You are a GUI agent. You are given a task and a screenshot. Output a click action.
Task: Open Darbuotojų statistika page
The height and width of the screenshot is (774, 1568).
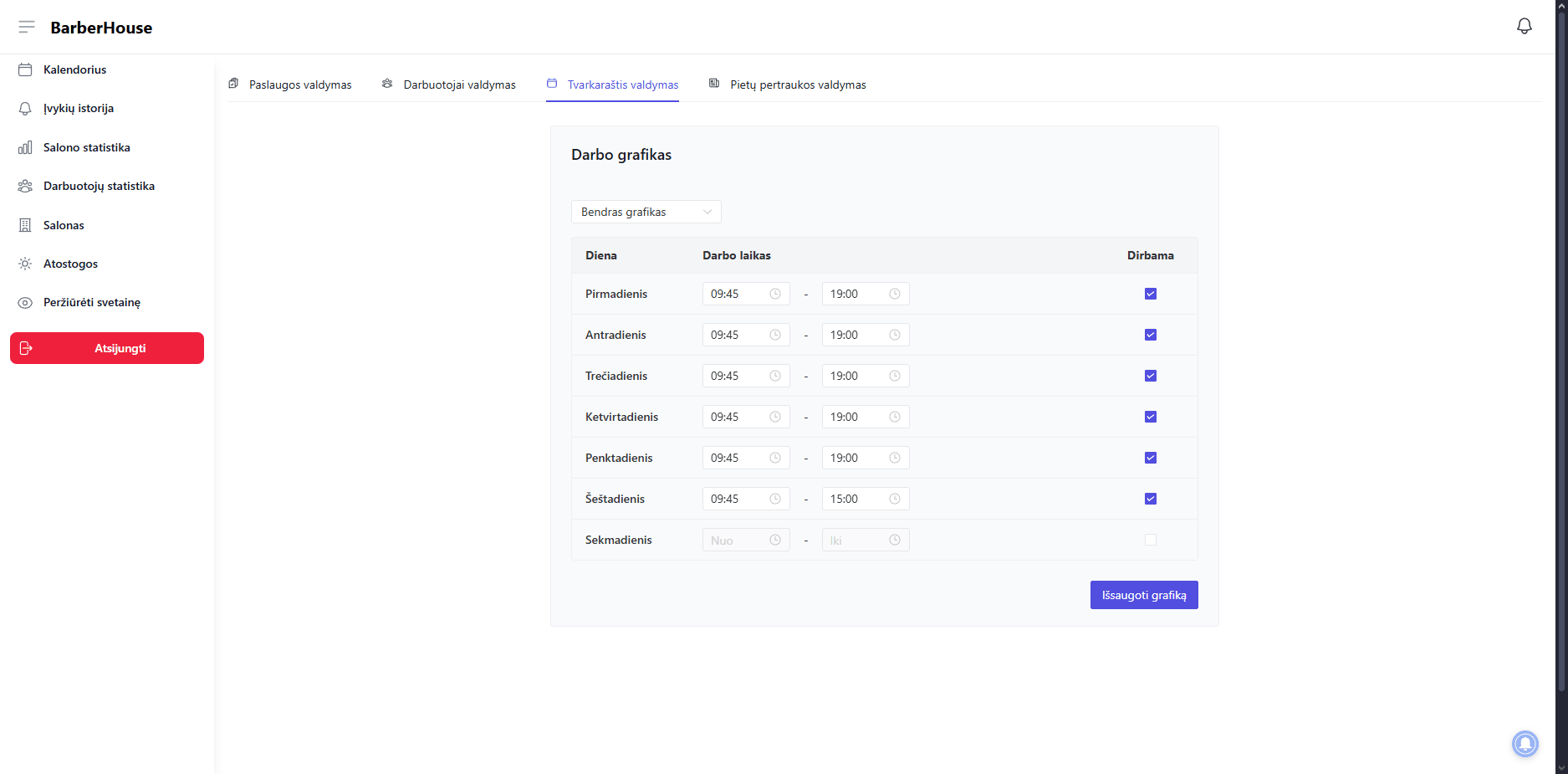click(x=99, y=186)
